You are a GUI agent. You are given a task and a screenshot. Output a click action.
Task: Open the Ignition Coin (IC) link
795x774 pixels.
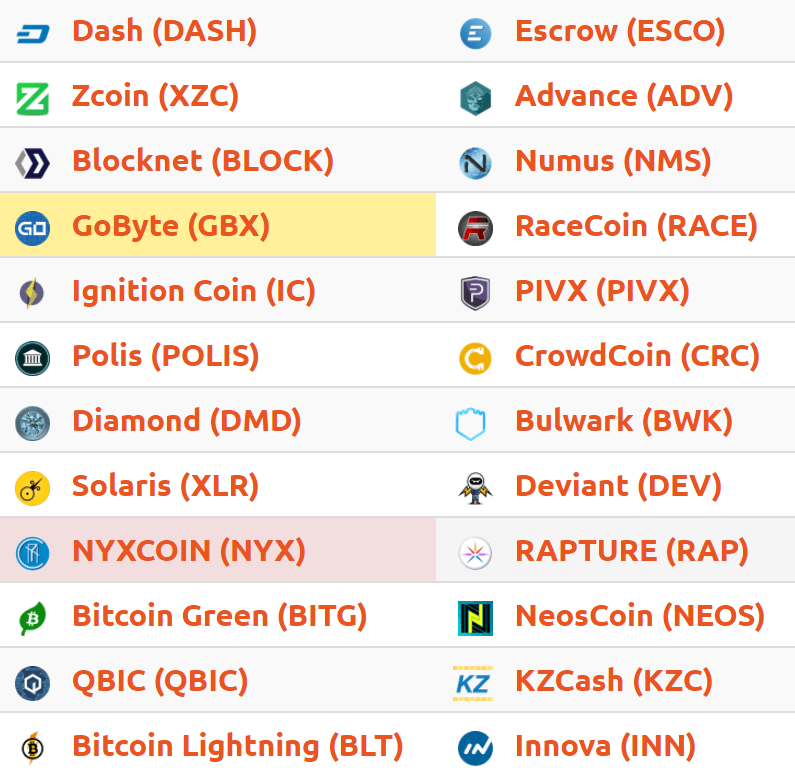coord(194,291)
